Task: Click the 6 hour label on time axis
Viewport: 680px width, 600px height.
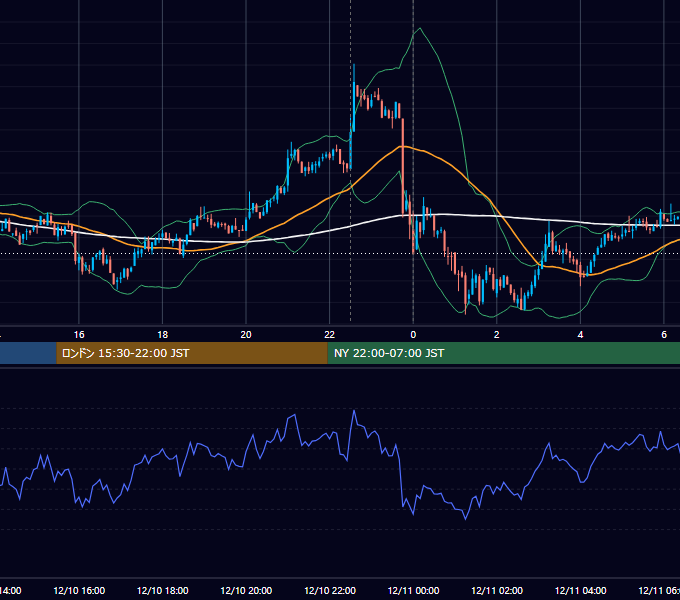Action: [x=664, y=335]
